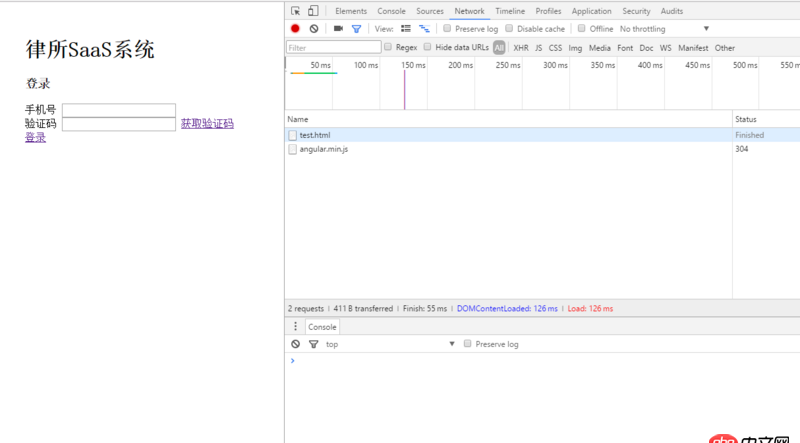Click the inspect element picker icon
The height and width of the screenshot is (443, 800).
click(296, 11)
